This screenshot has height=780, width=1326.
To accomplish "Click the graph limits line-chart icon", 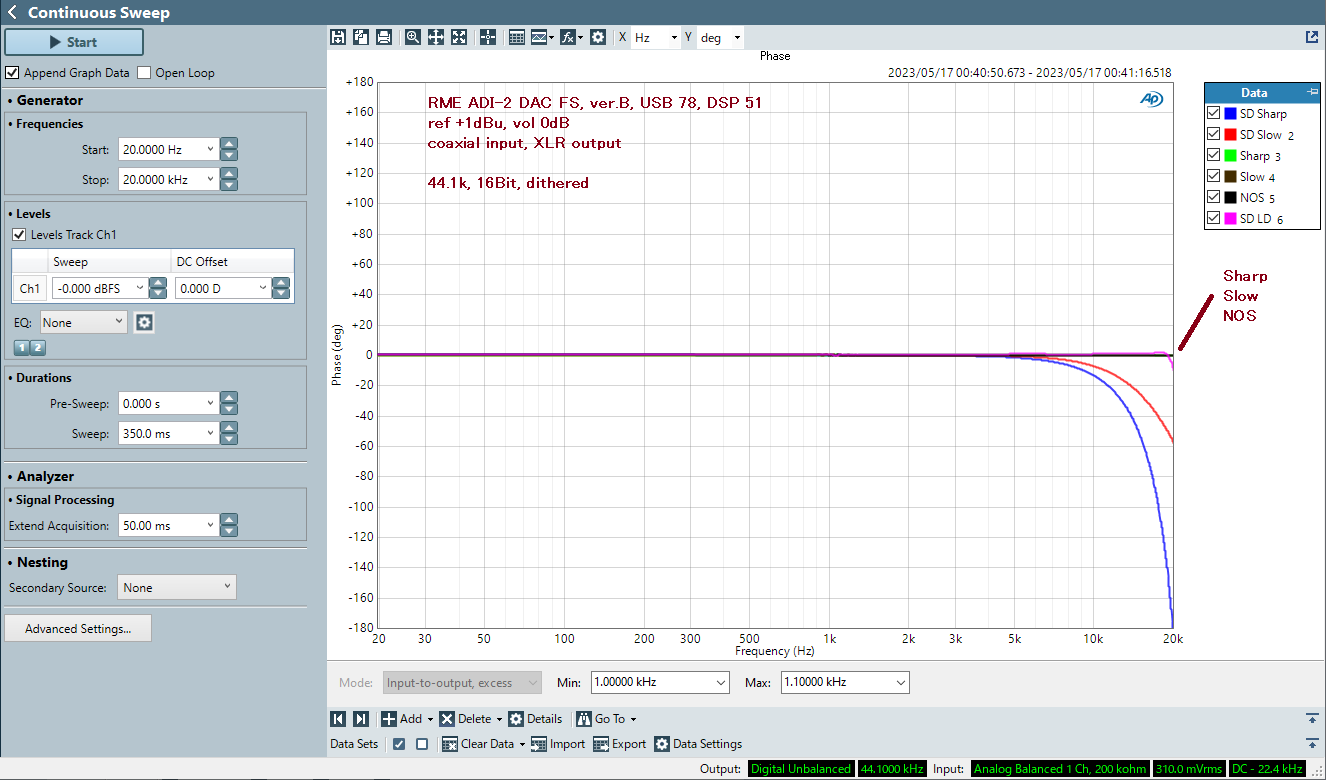I will click(540, 37).
